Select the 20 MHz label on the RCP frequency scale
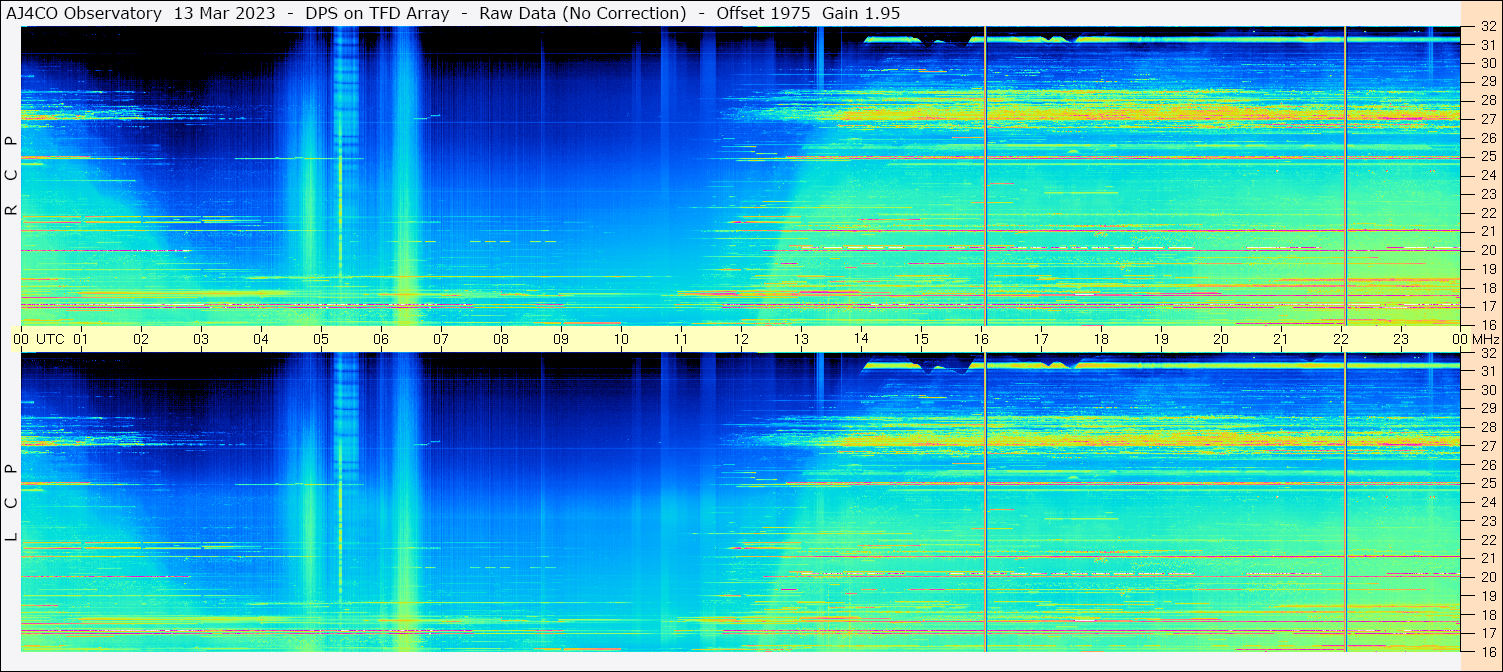This screenshot has width=1503, height=672. [x=1487, y=250]
